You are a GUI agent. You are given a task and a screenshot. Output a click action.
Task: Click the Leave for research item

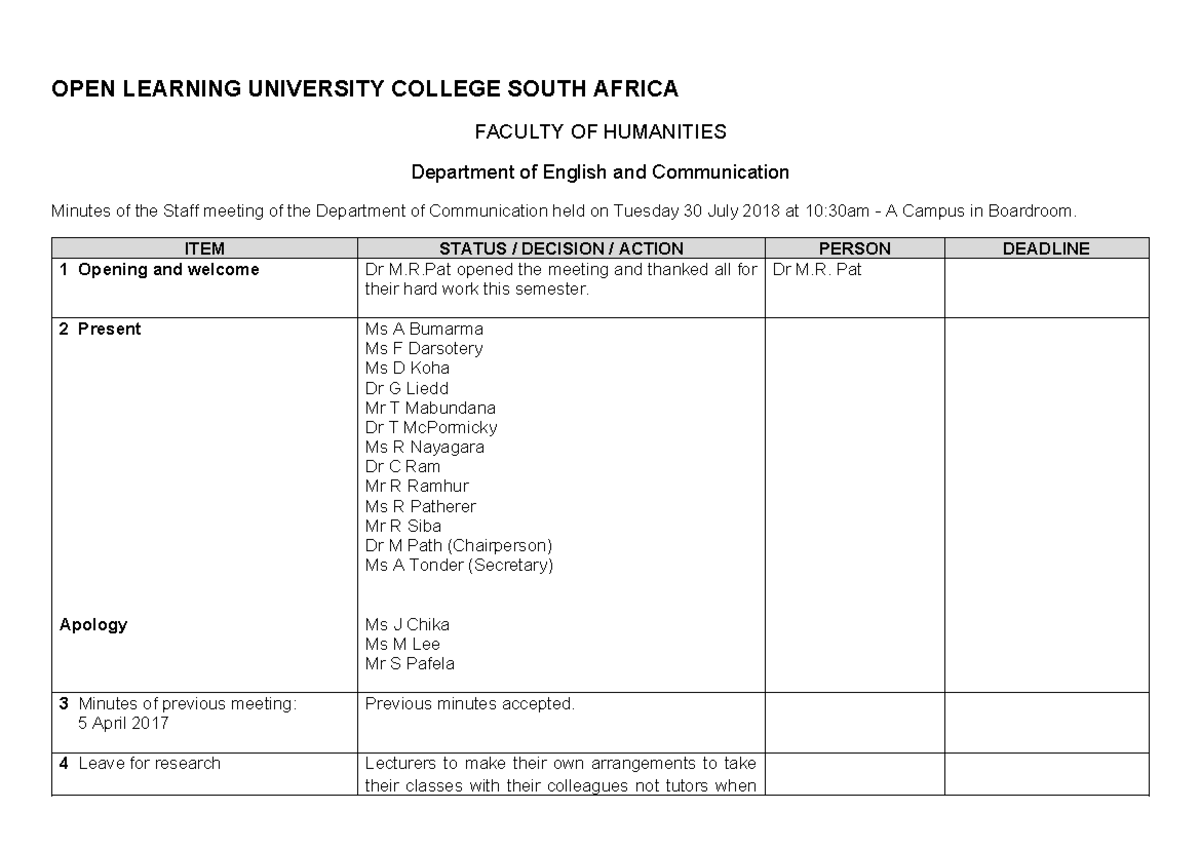pos(148,763)
